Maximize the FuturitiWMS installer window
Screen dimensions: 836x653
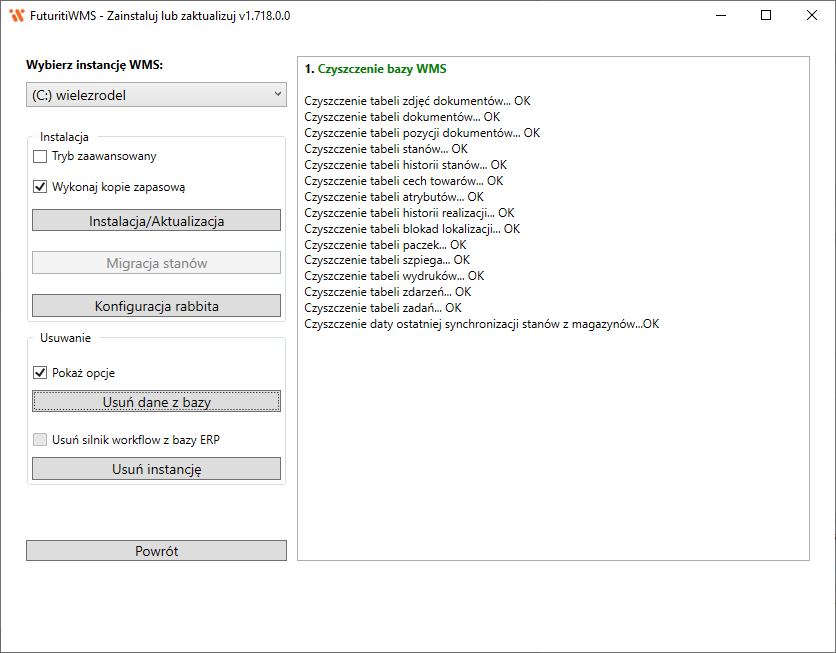coord(766,16)
